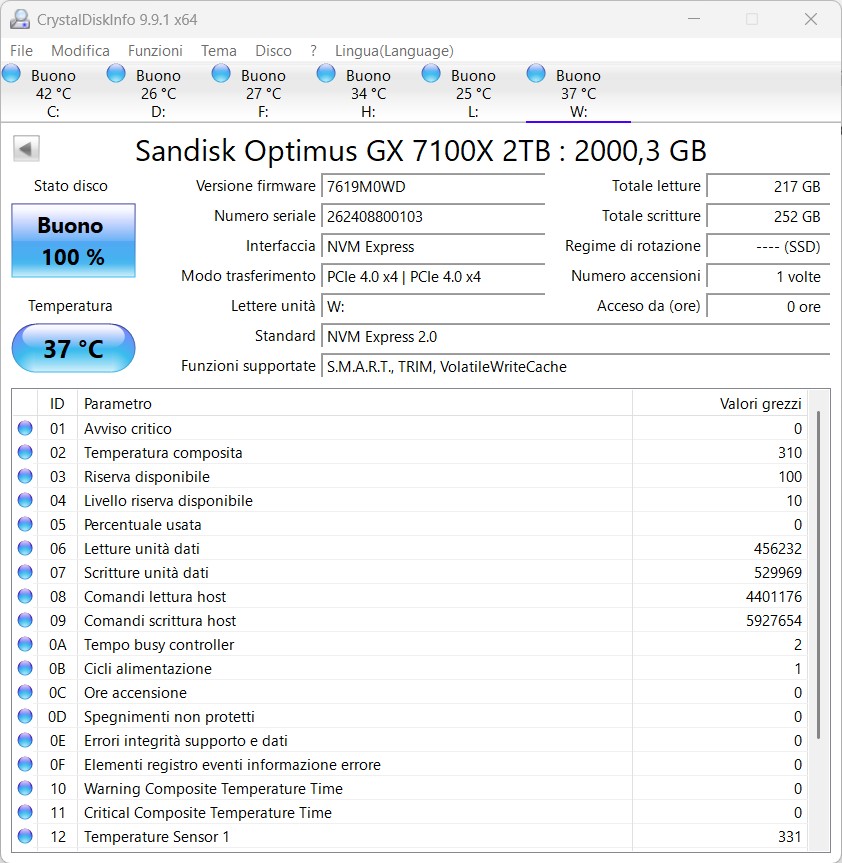Select the Elementi registro eventi informazione errore row
Screen dimensions: 842x863
pyautogui.click(x=409, y=764)
